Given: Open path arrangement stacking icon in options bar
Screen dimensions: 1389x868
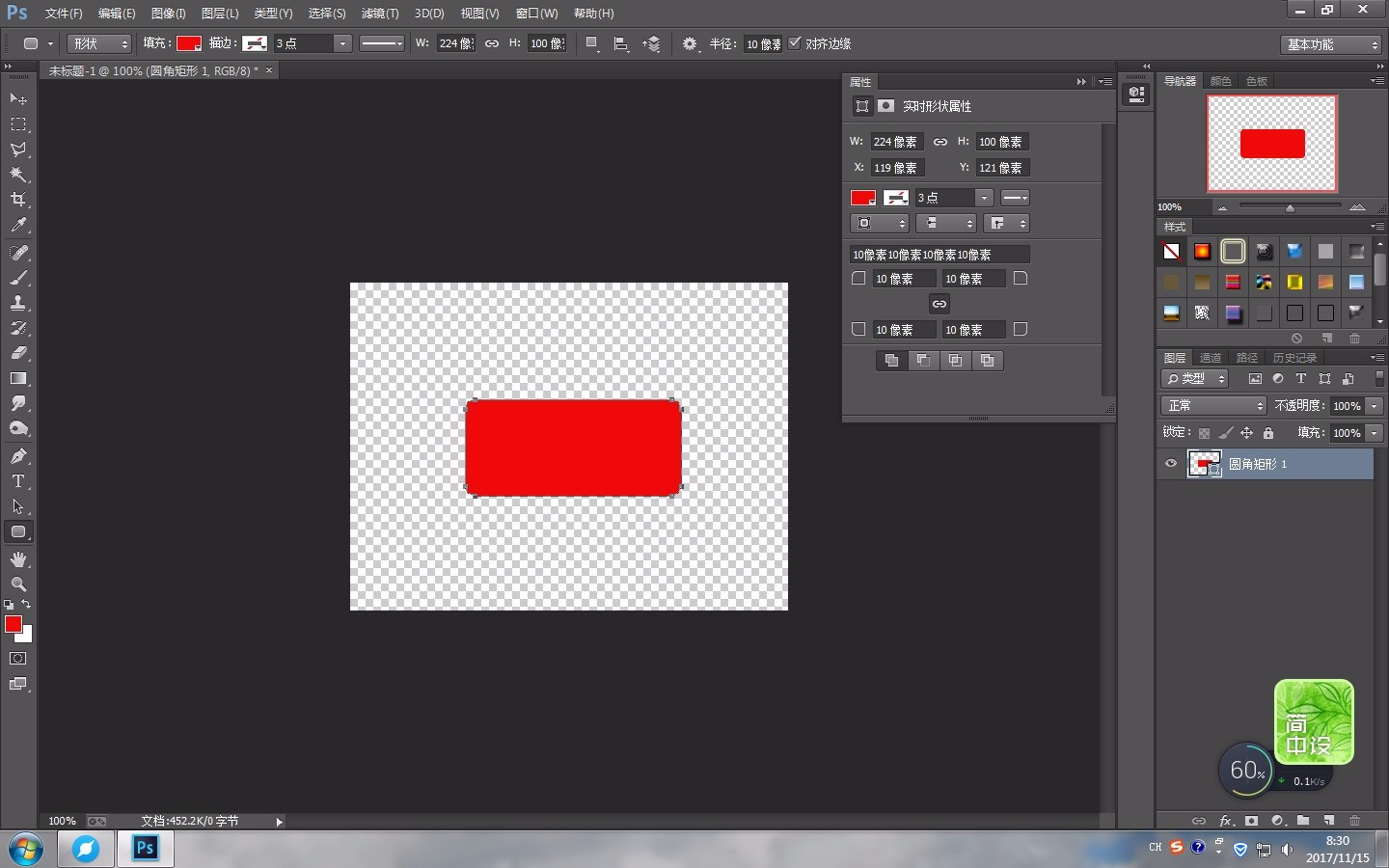Looking at the screenshot, I should click(652, 43).
